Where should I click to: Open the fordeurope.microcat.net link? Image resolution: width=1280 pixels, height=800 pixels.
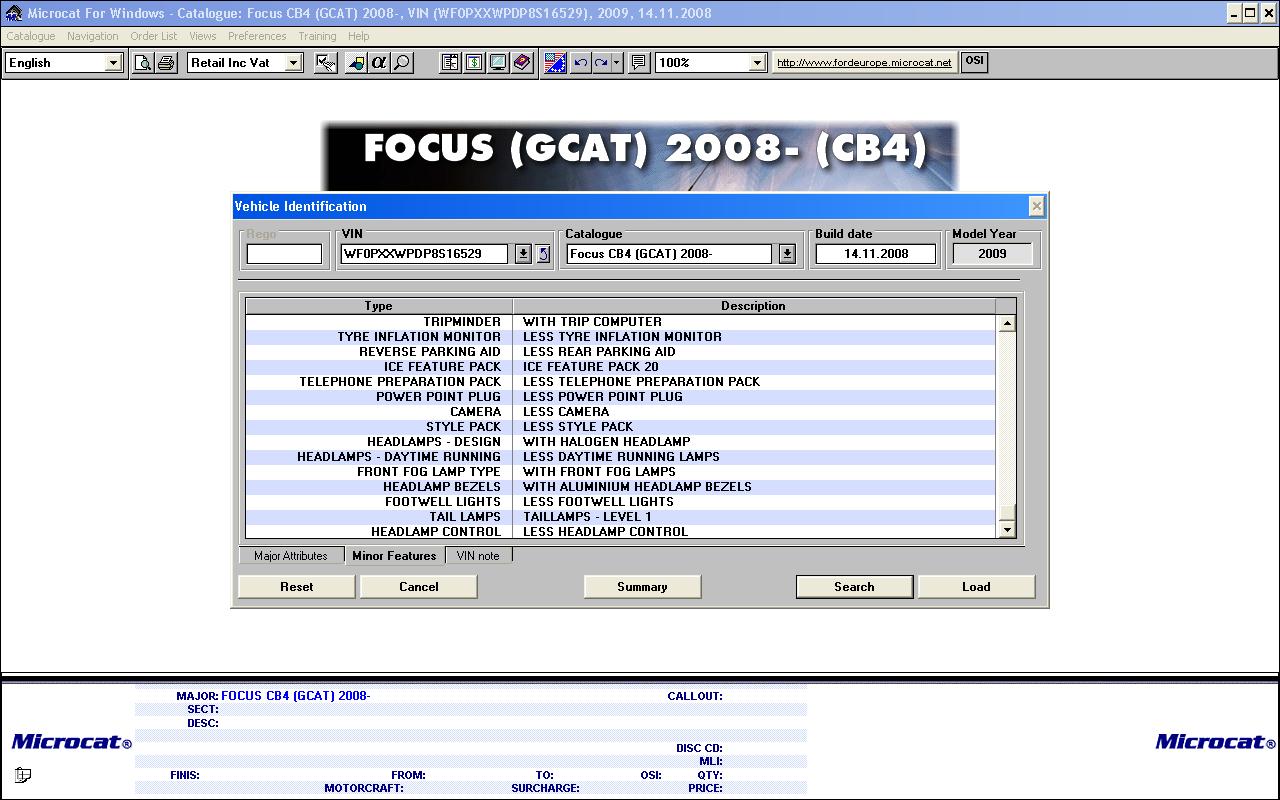tap(864, 62)
